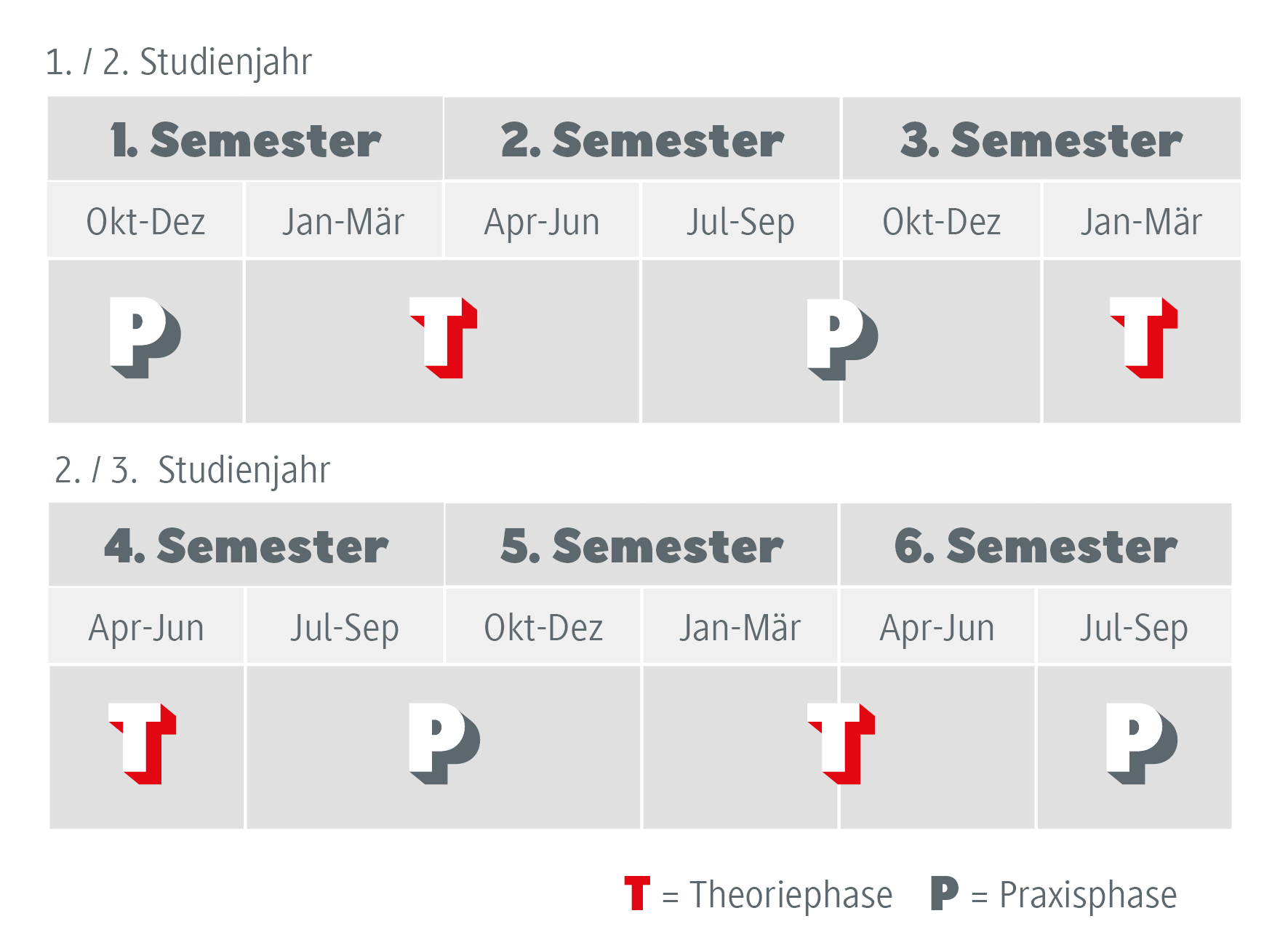
Task: Select the 5. Semester header cell
Action: click(641, 544)
